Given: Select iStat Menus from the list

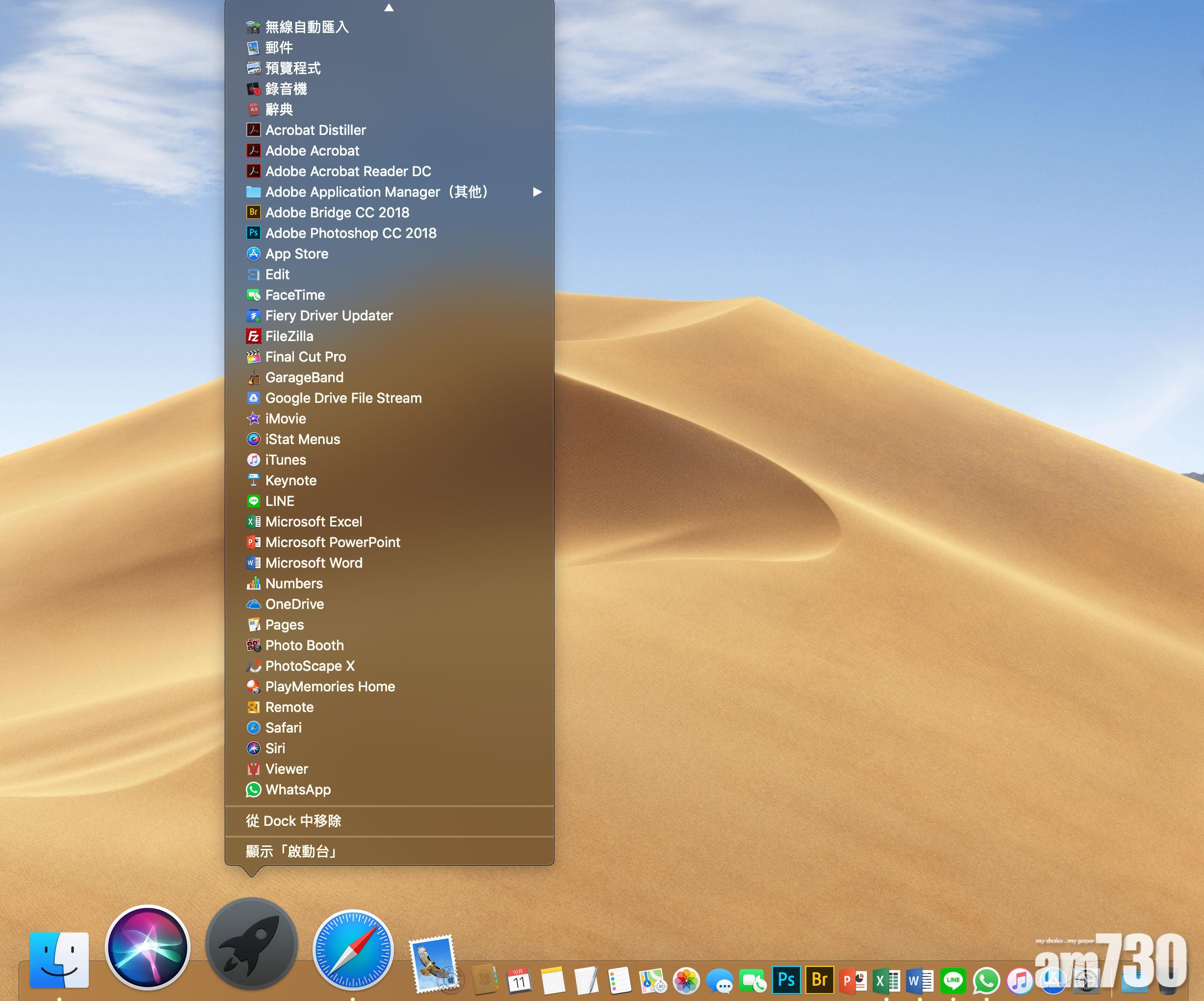Looking at the screenshot, I should 302,440.
